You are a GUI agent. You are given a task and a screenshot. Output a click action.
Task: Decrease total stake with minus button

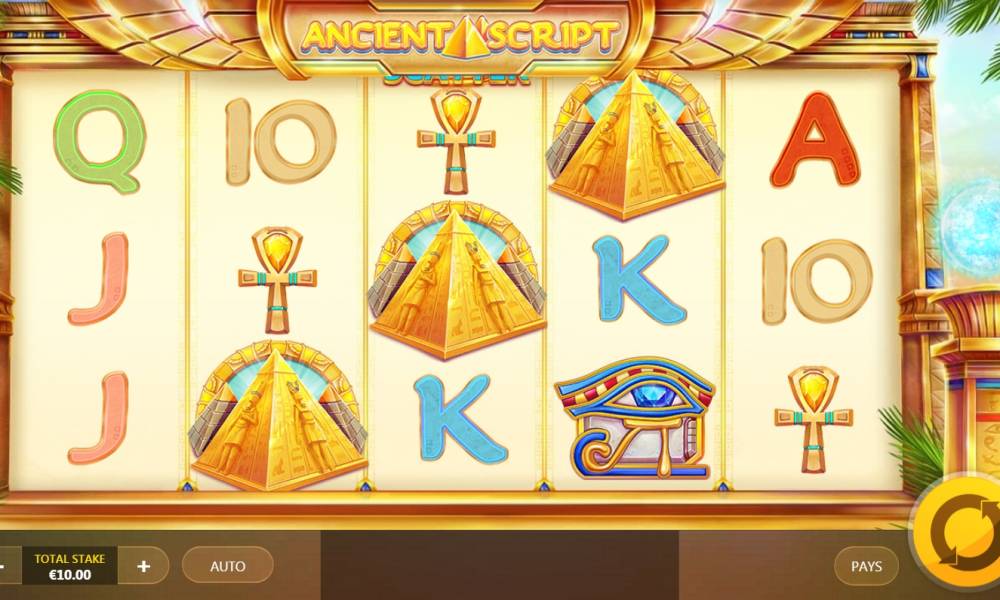point(4,566)
